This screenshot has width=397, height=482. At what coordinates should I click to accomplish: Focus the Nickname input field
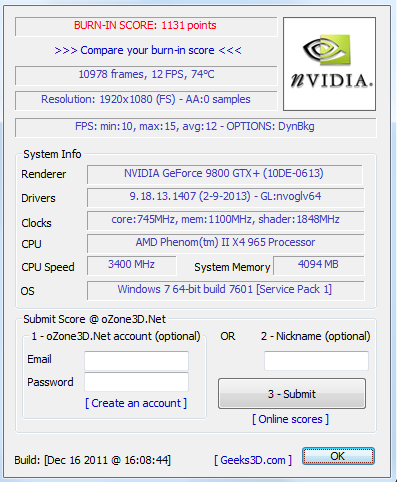coord(316,360)
